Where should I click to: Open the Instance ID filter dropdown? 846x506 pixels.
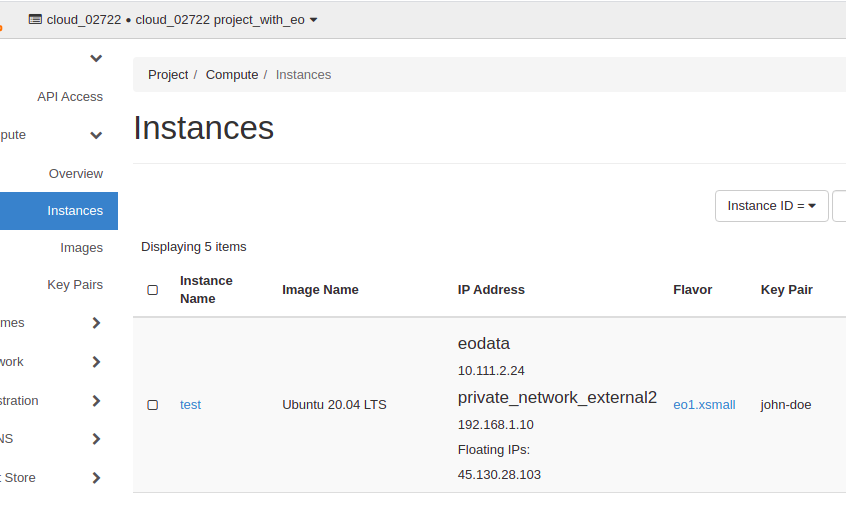coord(771,206)
